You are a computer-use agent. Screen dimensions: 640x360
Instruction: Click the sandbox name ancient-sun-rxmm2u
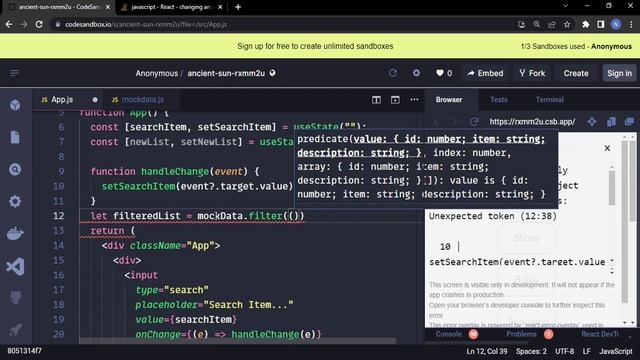(226, 73)
